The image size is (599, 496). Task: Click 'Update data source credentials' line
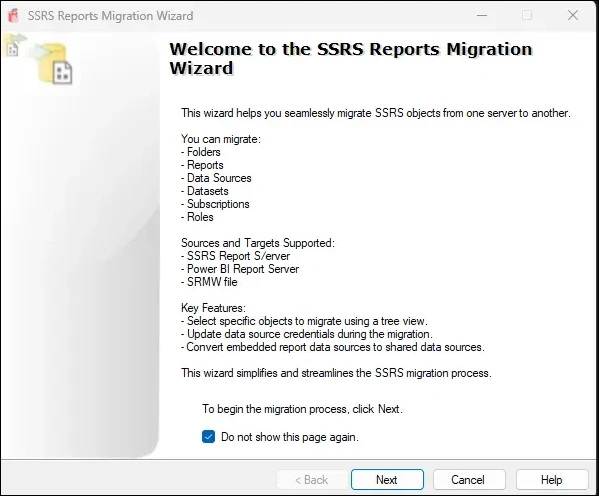[307, 334]
